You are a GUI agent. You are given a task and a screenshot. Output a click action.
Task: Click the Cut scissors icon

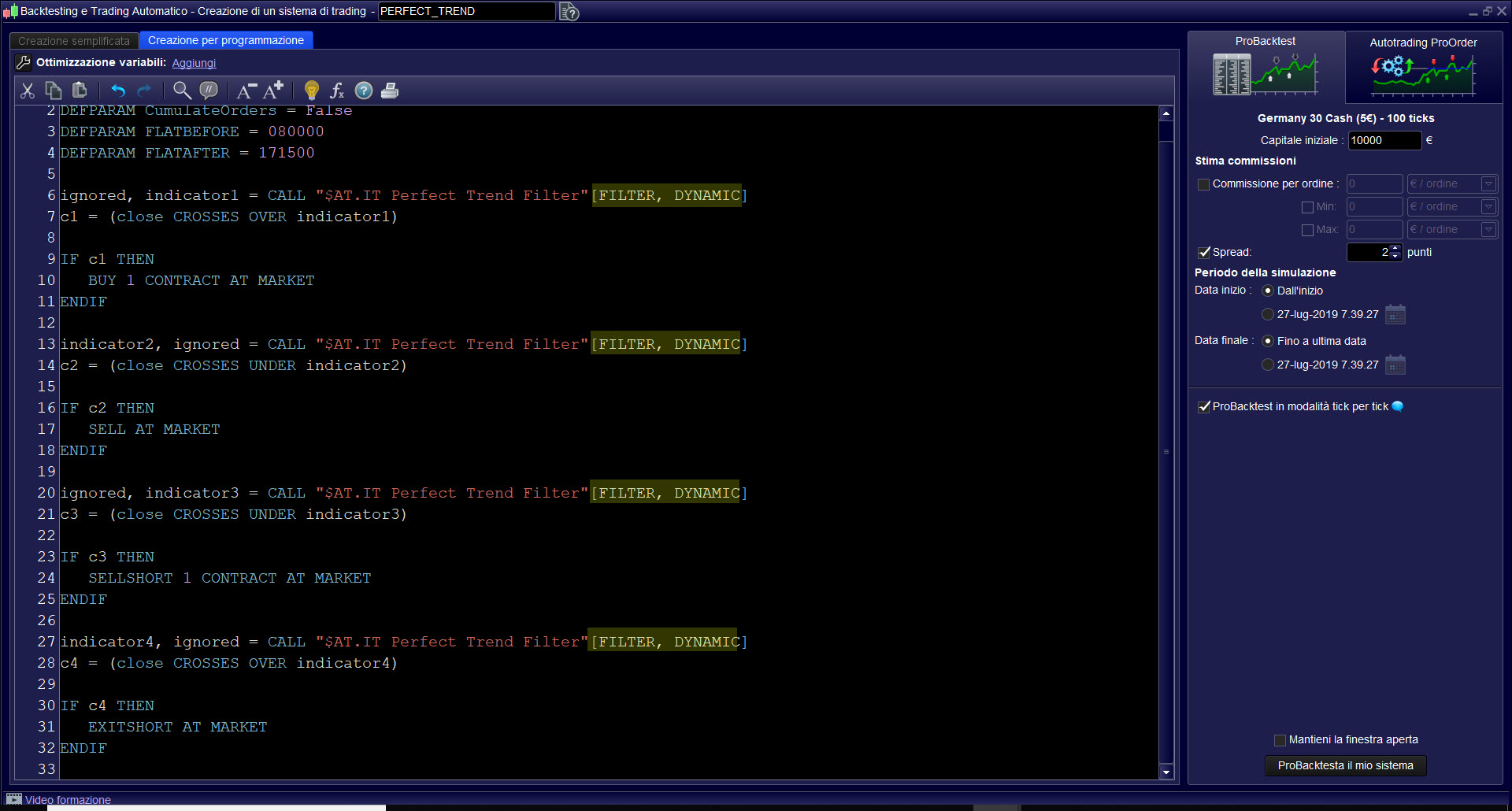tap(28, 91)
